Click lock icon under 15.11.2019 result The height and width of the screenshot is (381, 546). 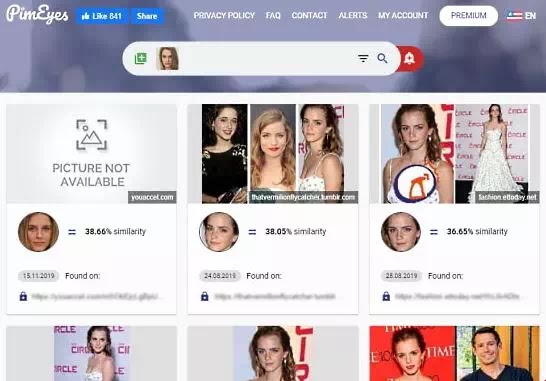tap(23, 296)
